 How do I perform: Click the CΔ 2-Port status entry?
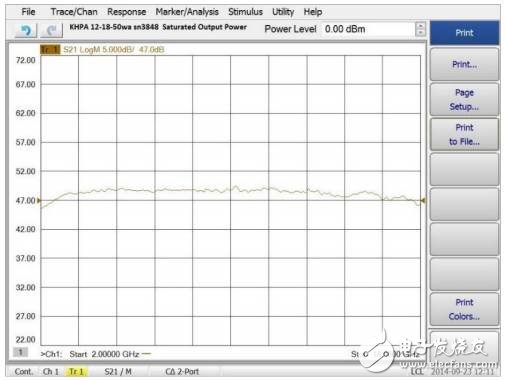pyautogui.click(x=182, y=371)
